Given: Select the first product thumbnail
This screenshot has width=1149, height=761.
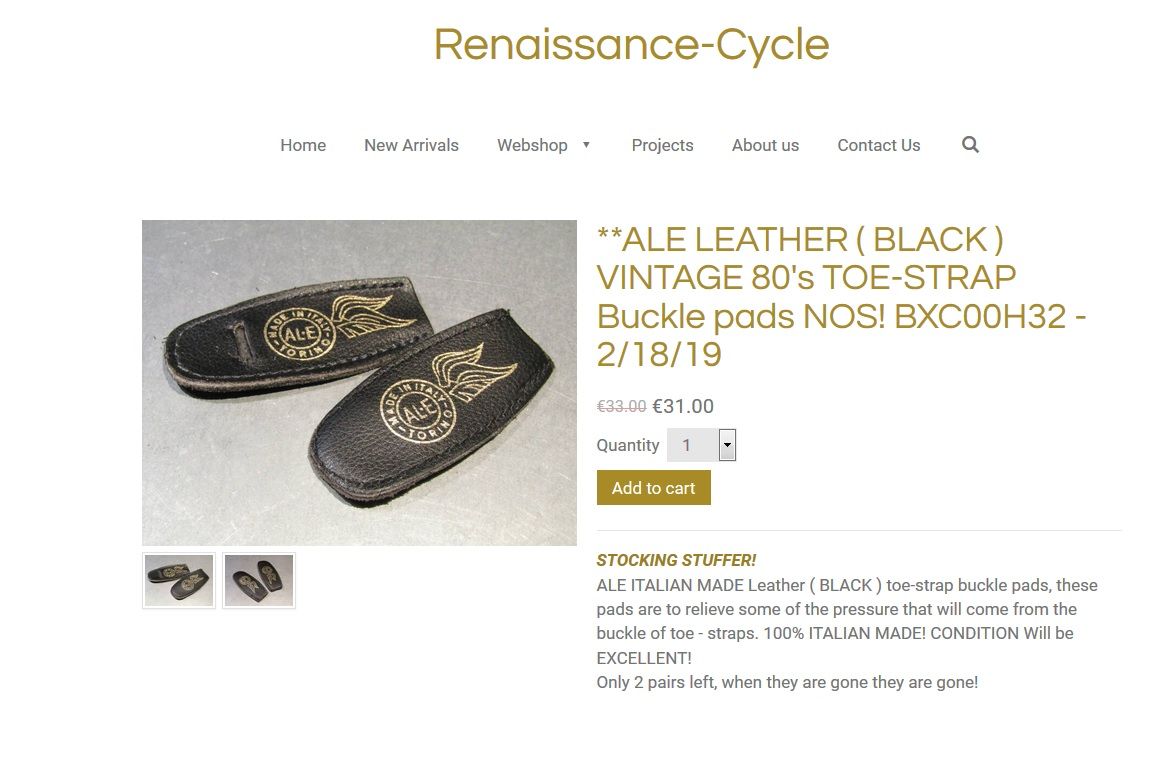Looking at the screenshot, I should [179, 580].
